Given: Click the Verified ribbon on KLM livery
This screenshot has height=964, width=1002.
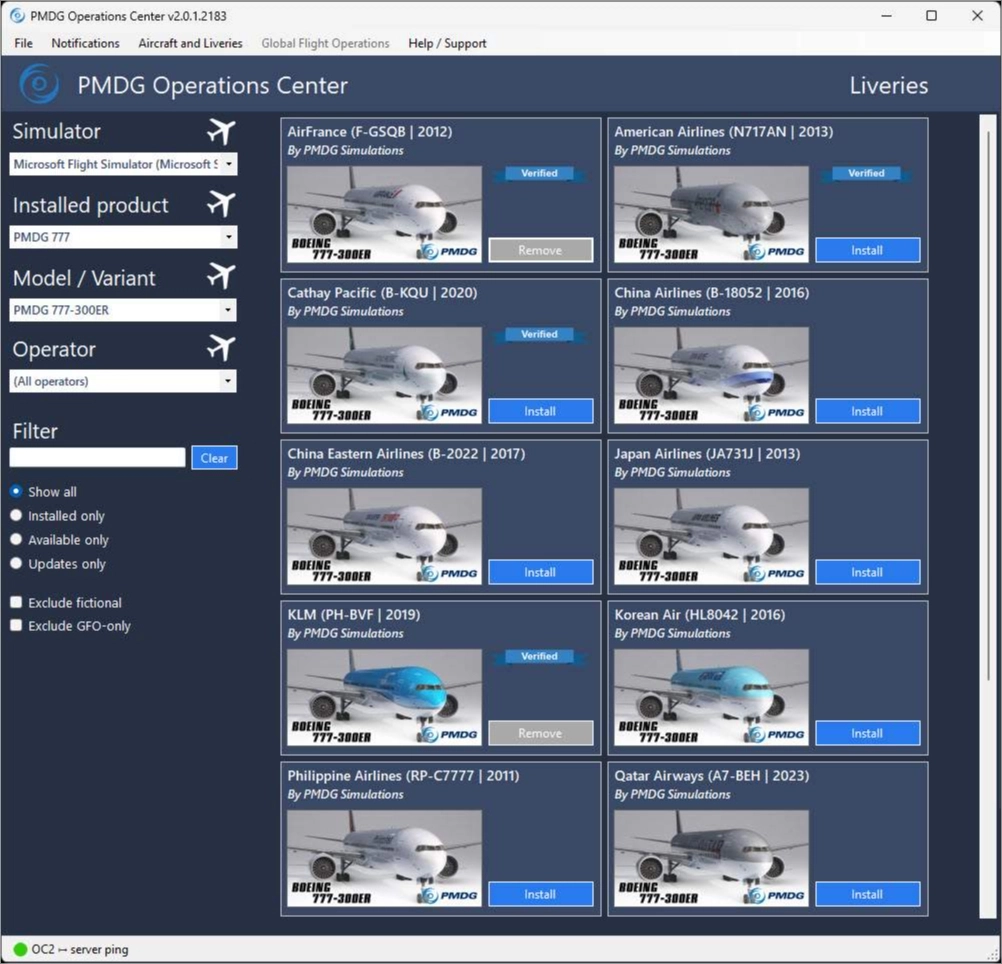Looking at the screenshot, I should (x=539, y=656).
